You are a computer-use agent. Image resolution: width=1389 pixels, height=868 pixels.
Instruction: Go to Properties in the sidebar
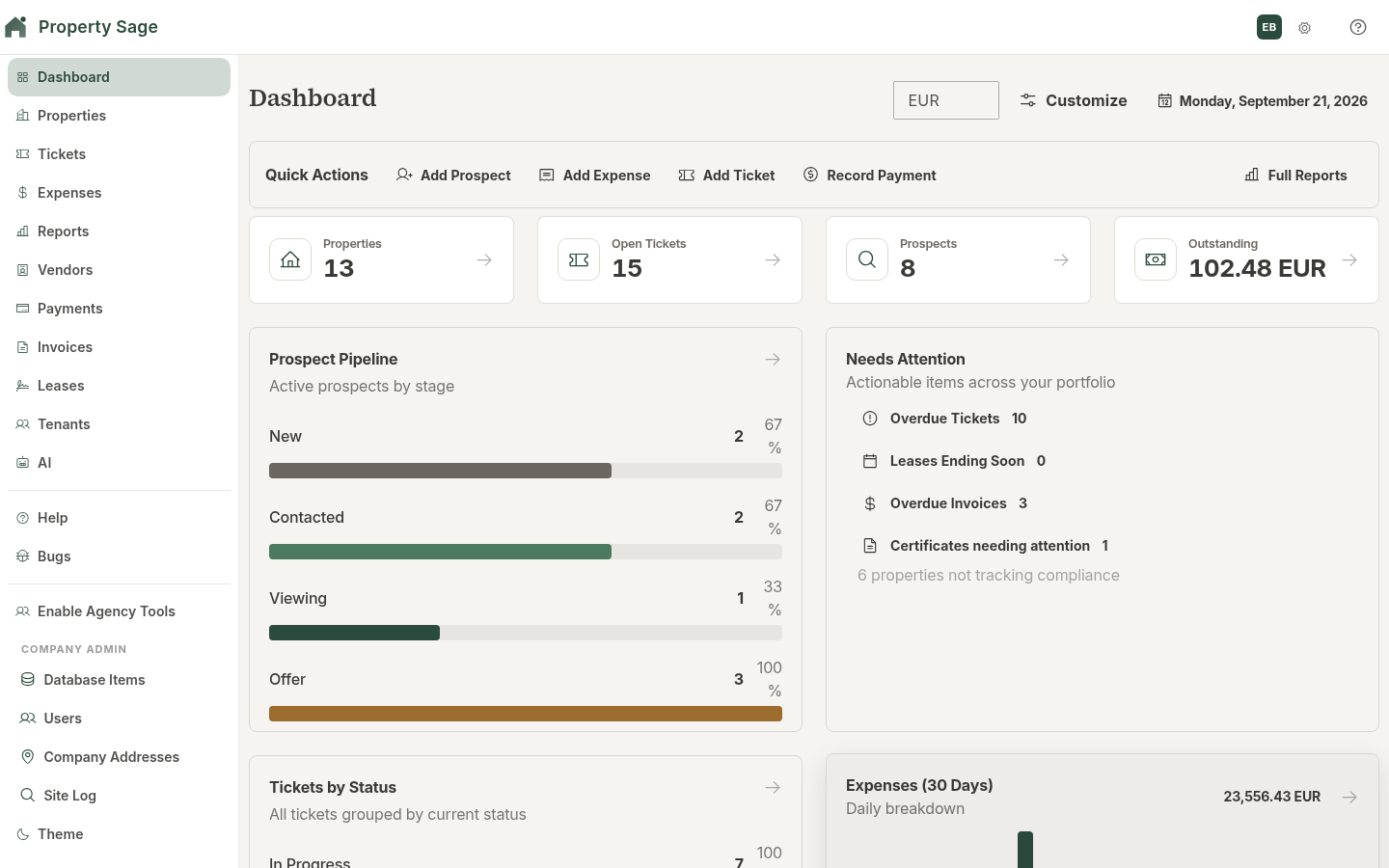coord(119,116)
